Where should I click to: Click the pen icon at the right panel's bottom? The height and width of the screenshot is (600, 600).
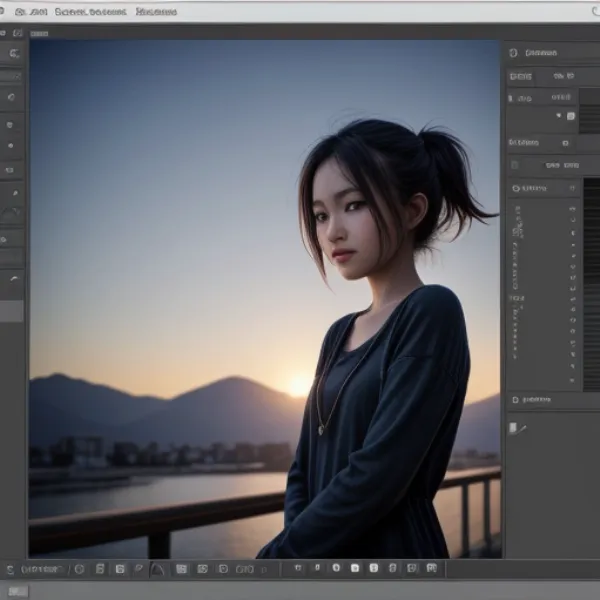[516, 428]
